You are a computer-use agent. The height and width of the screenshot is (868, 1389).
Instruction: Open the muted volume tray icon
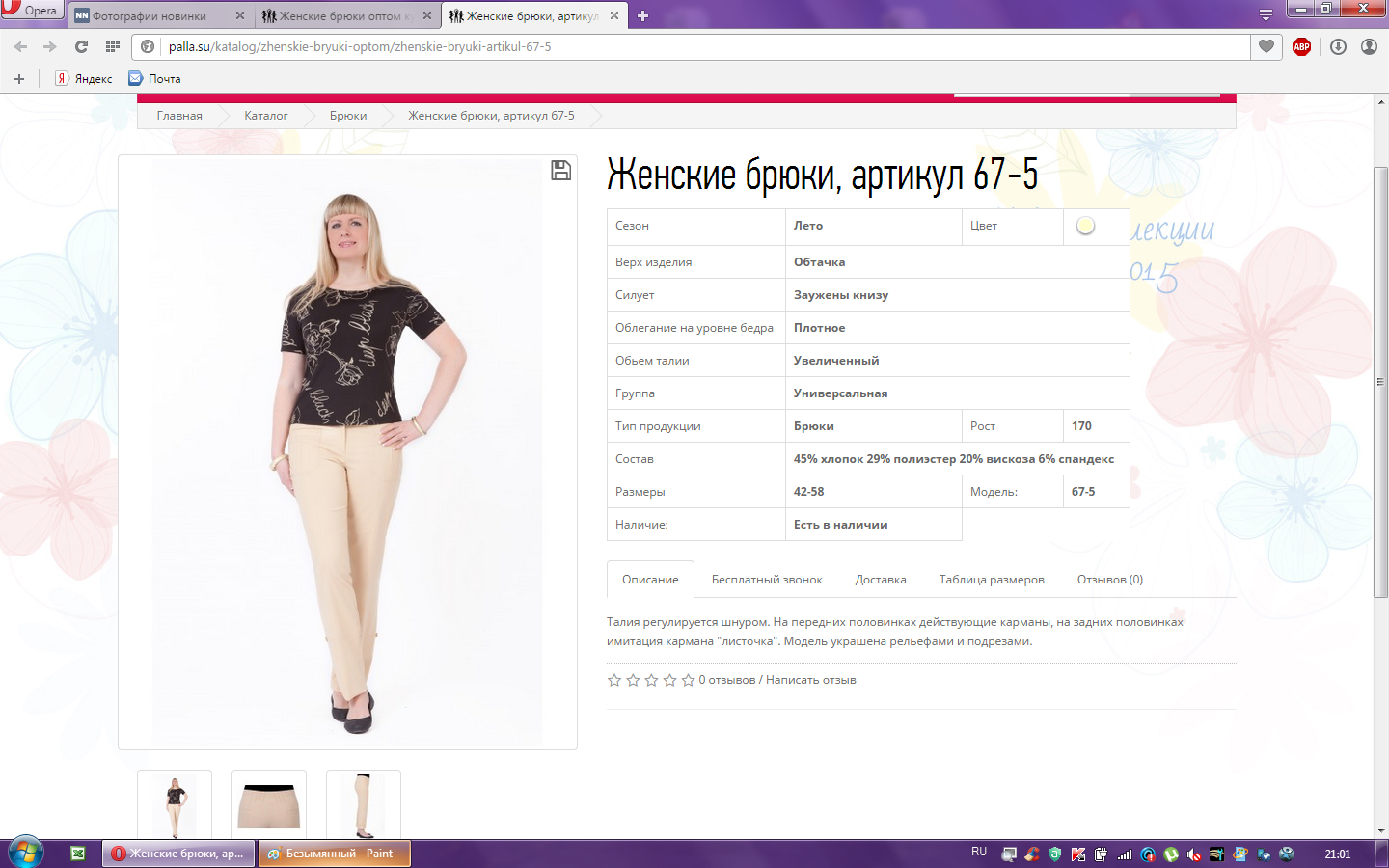pos(1194,854)
